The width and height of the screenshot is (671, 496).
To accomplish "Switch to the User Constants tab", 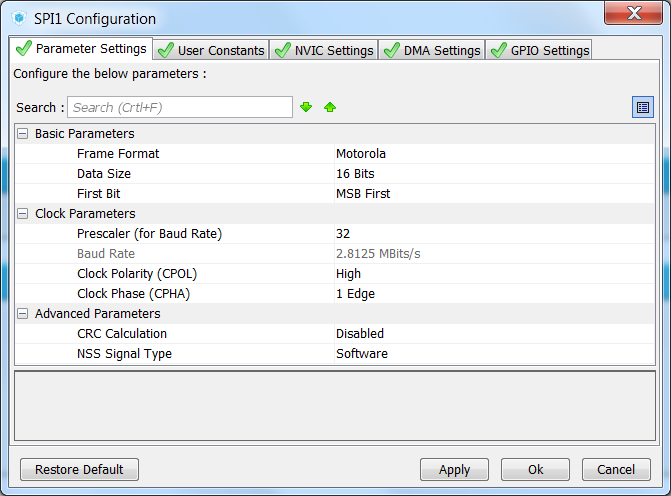I will (211, 50).
